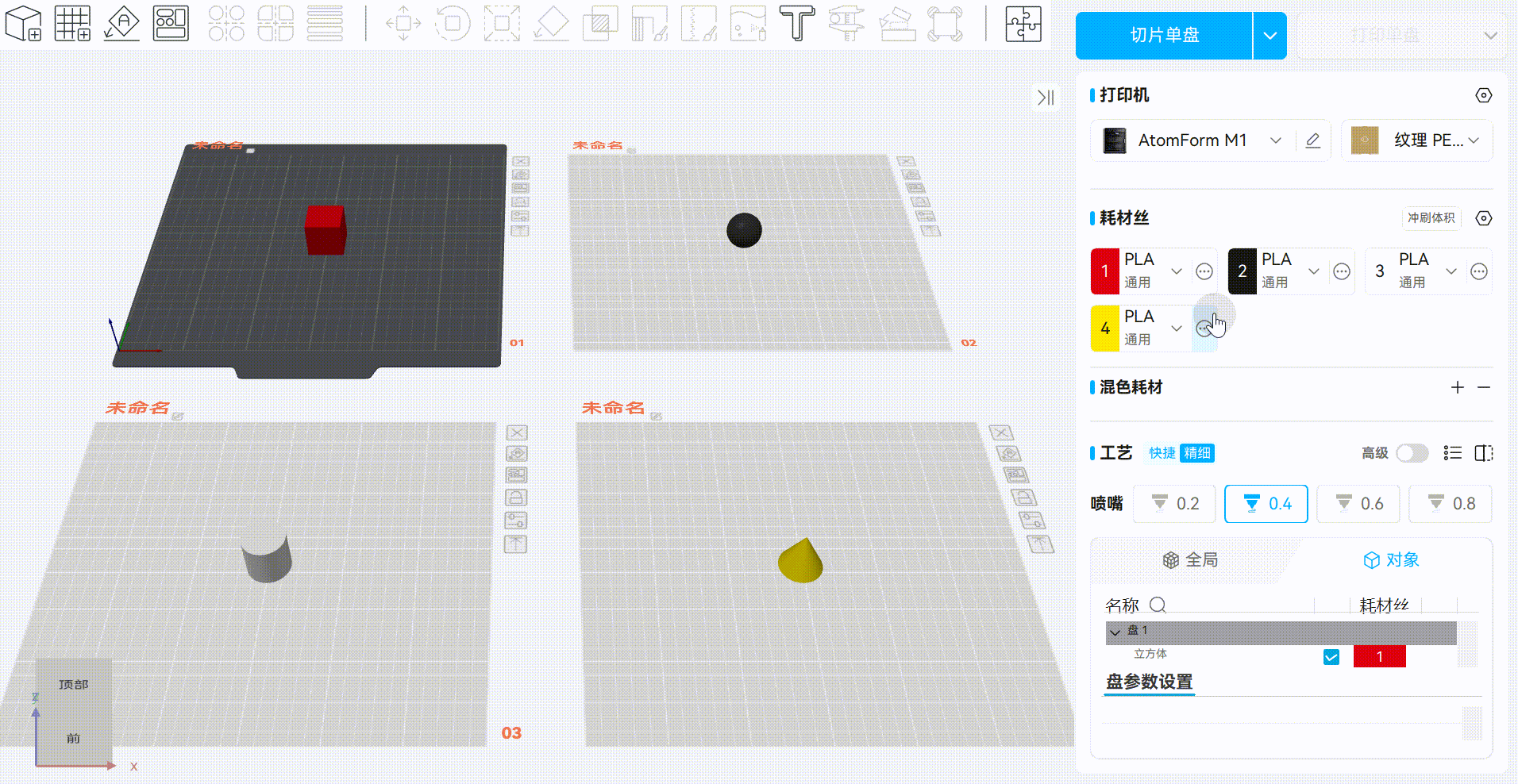The width and height of the screenshot is (1518, 784).
Task: Select the seam painting tool
Action: tap(699, 24)
